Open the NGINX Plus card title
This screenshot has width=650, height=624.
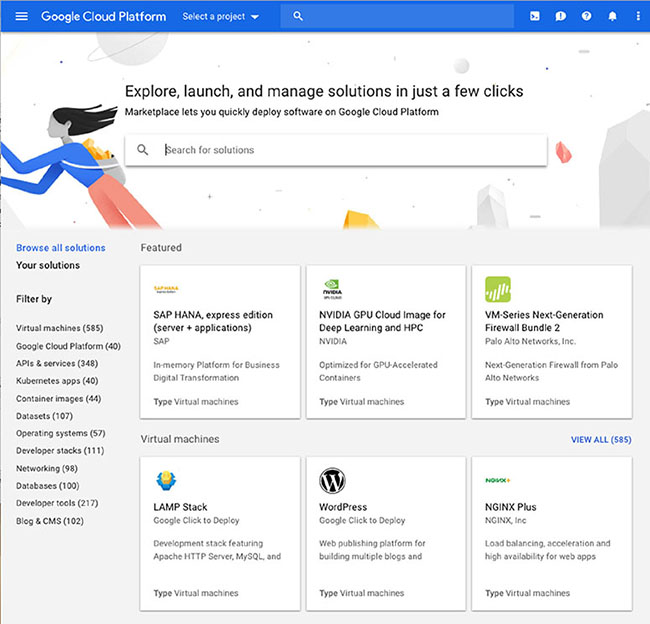(x=511, y=507)
